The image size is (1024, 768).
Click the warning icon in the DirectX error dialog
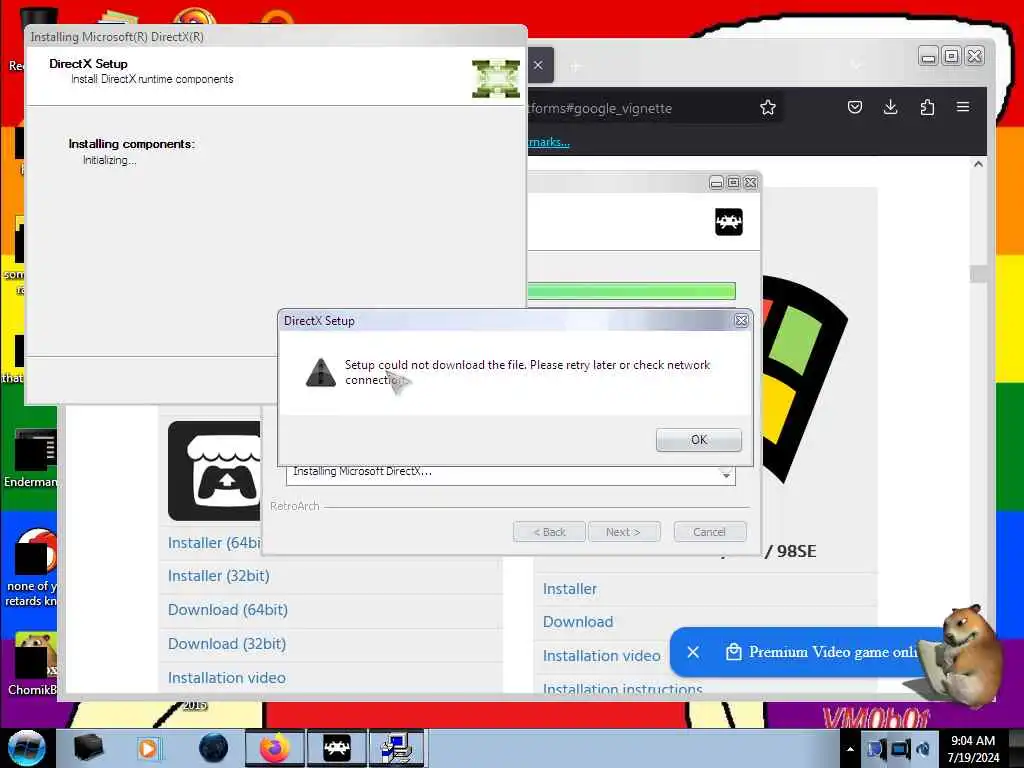(x=321, y=372)
